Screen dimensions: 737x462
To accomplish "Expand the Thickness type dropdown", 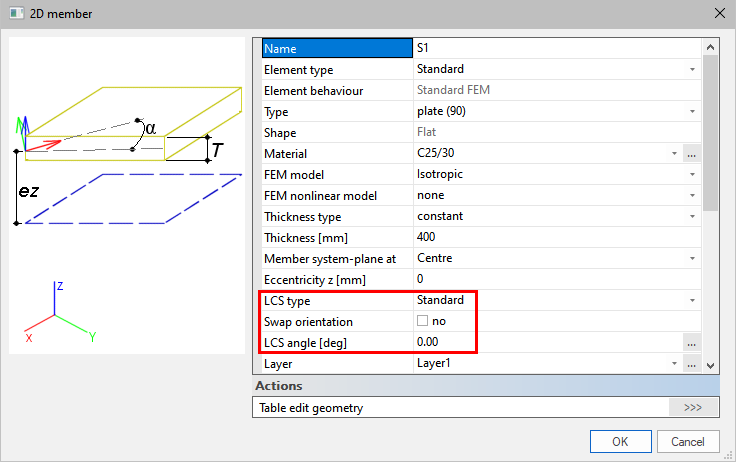I will tap(691, 217).
